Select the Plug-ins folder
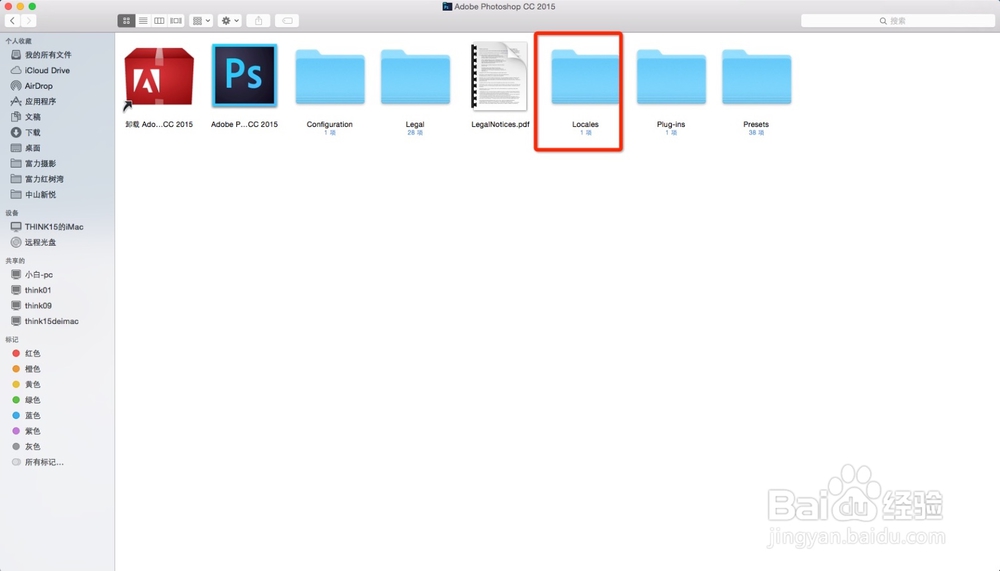 (x=671, y=77)
